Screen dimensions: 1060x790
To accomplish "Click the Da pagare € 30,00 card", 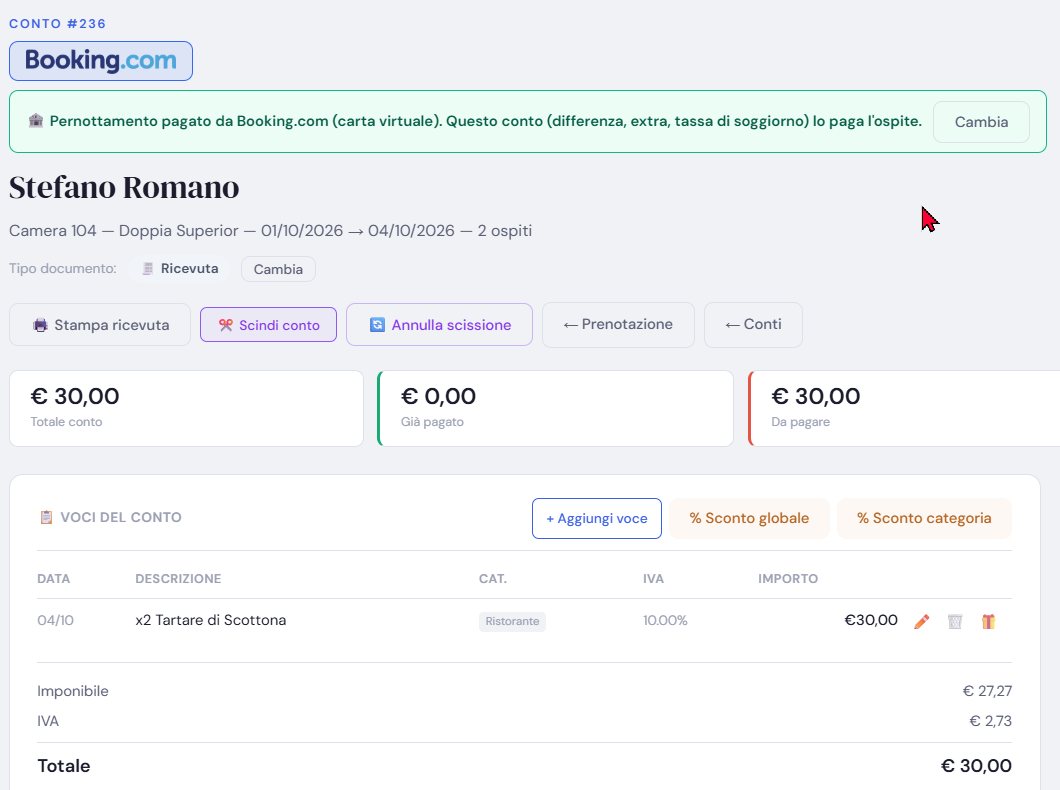I will (905, 408).
